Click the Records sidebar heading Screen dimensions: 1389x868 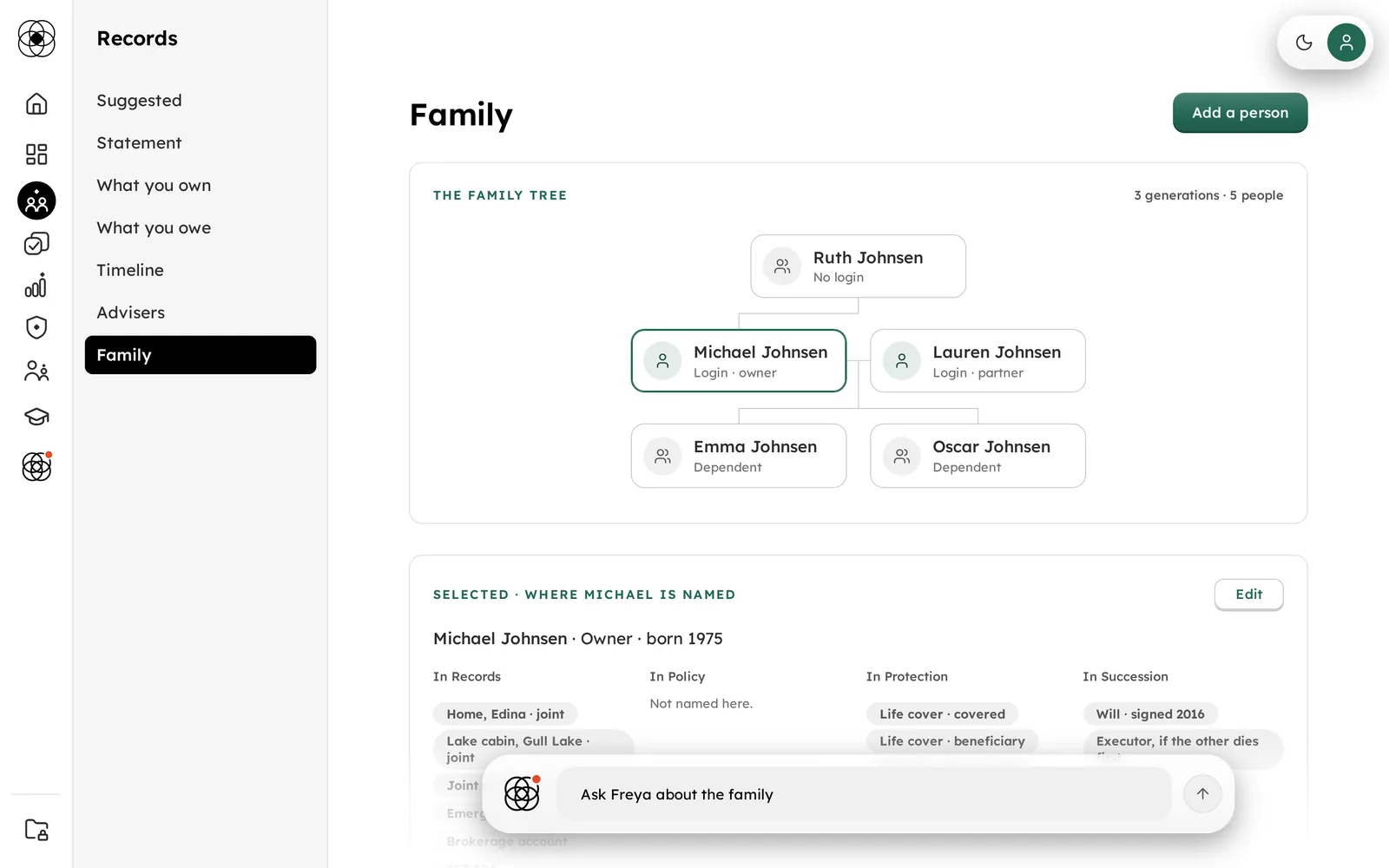[137, 39]
